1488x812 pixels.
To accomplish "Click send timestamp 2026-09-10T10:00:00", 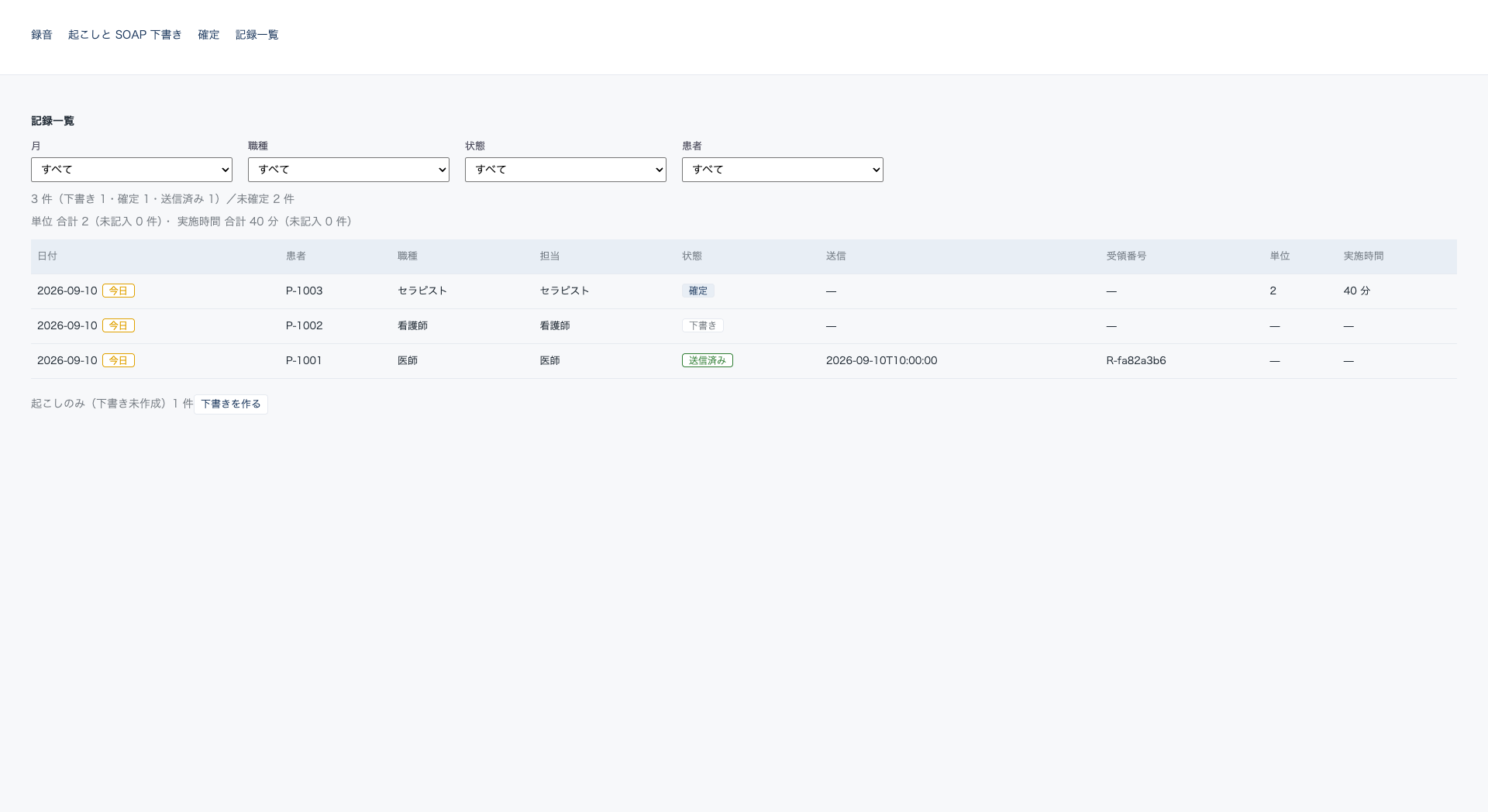I will click(x=881, y=360).
